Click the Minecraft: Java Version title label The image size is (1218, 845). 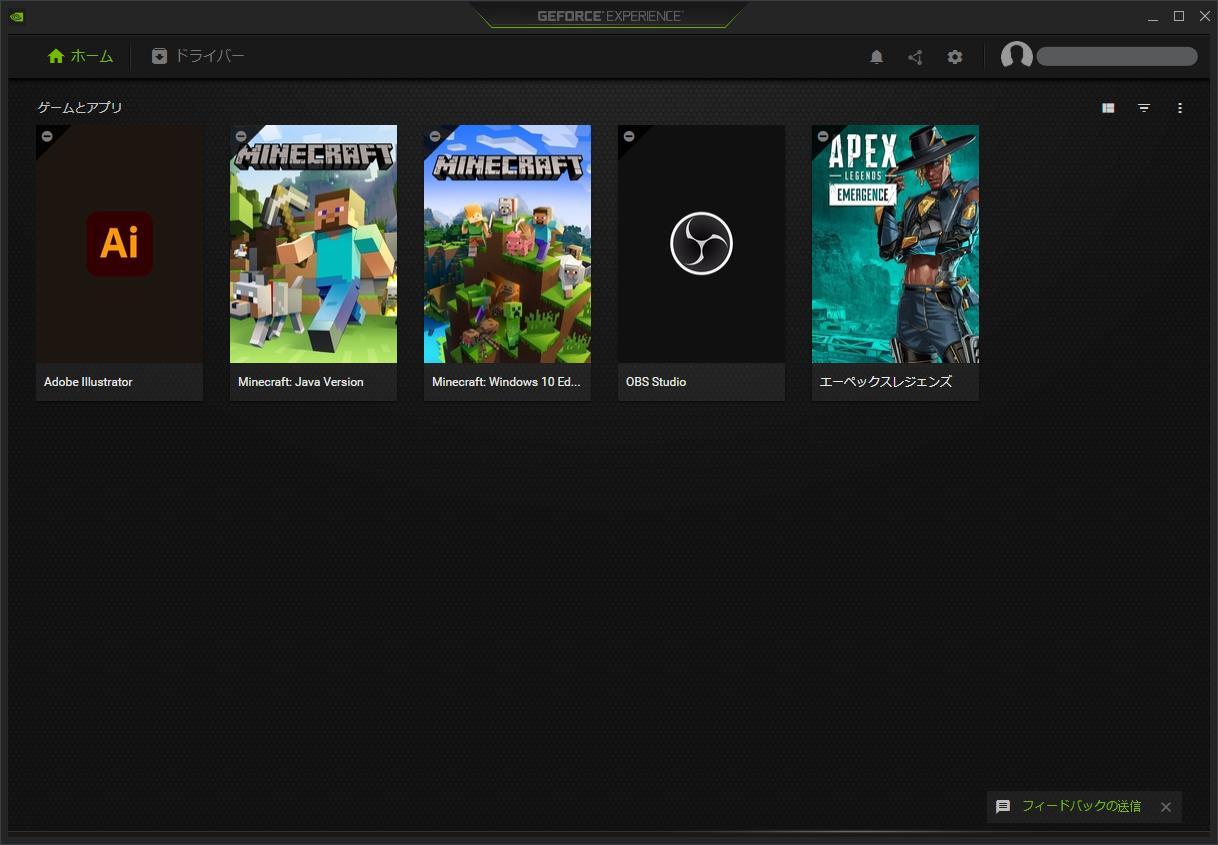tap(301, 382)
